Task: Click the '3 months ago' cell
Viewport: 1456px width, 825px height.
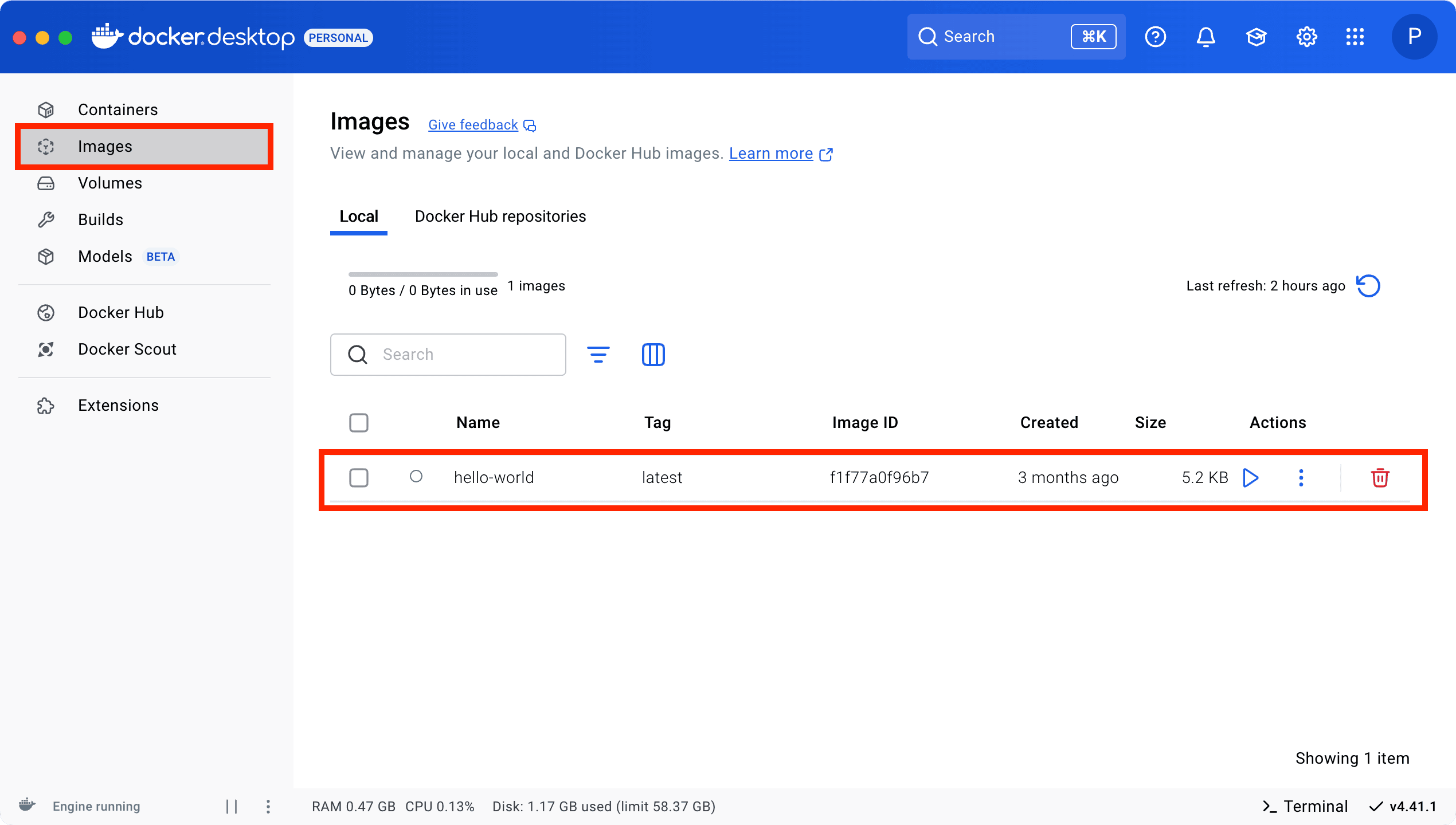Action: [x=1068, y=478]
